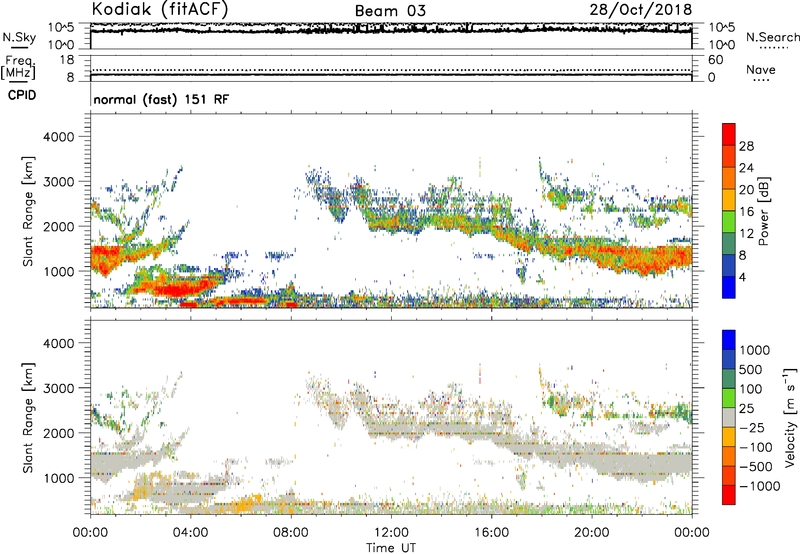Screen dimensions: 800x554
Task: Click the '60' Nave axis value
Action: 715,60
